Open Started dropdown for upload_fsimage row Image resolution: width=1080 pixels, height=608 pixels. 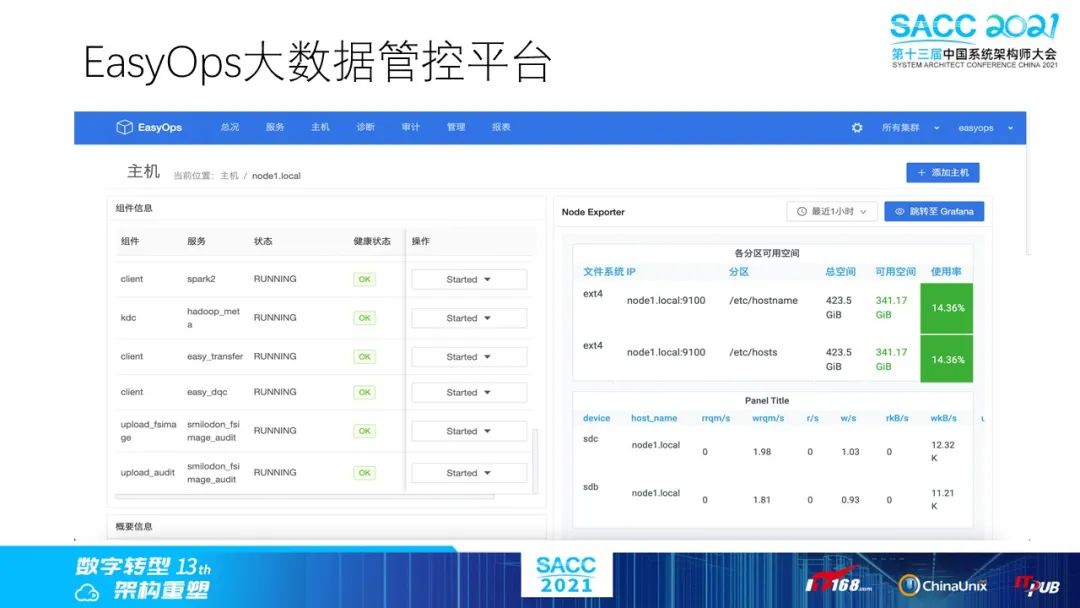(469, 431)
